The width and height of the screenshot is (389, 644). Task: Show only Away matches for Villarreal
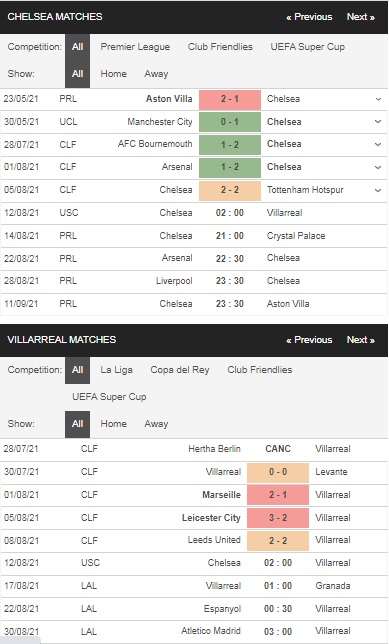(156, 424)
